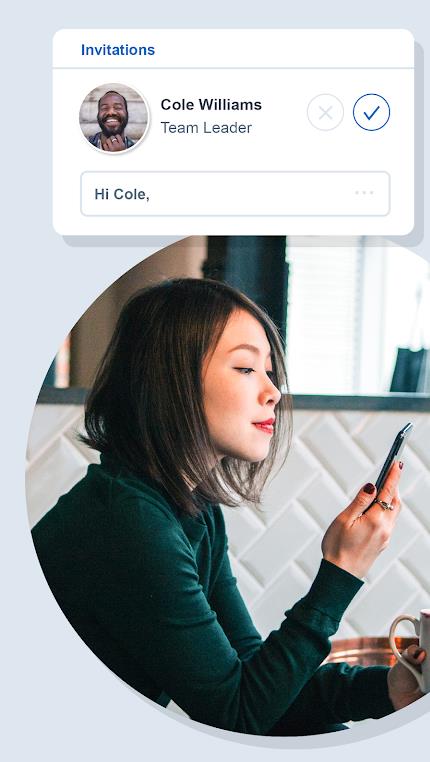The width and height of the screenshot is (430, 762).
Task: Open the Invitations tab header
Action: tap(118, 50)
